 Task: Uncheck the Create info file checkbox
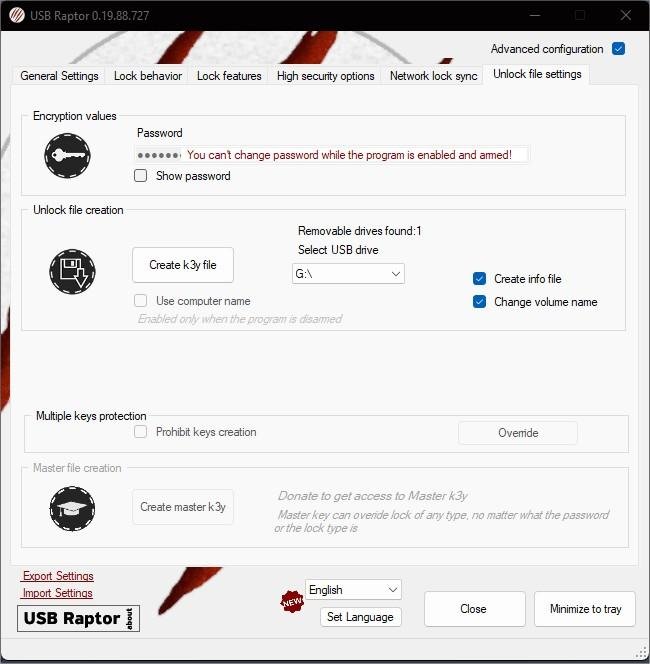point(479,279)
